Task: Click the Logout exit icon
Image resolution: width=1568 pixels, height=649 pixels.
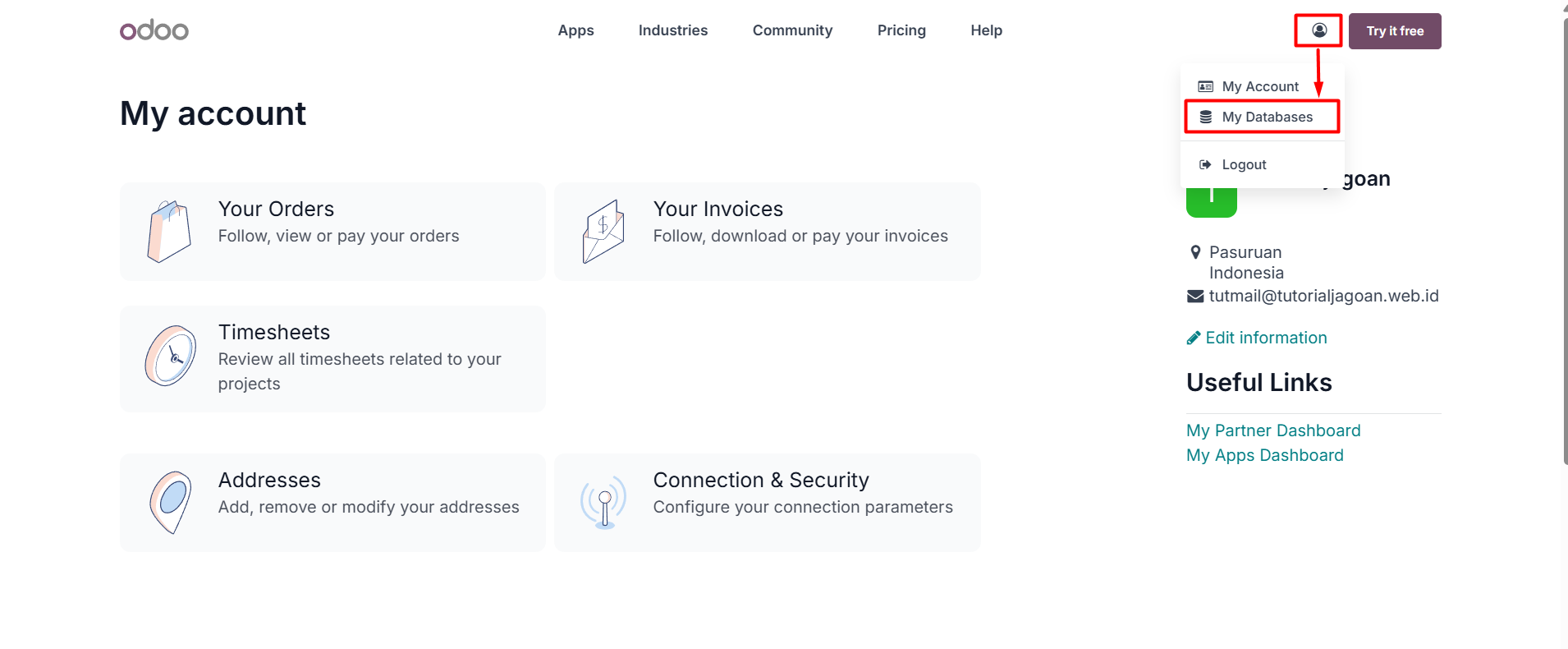Action: (x=1205, y=164)
